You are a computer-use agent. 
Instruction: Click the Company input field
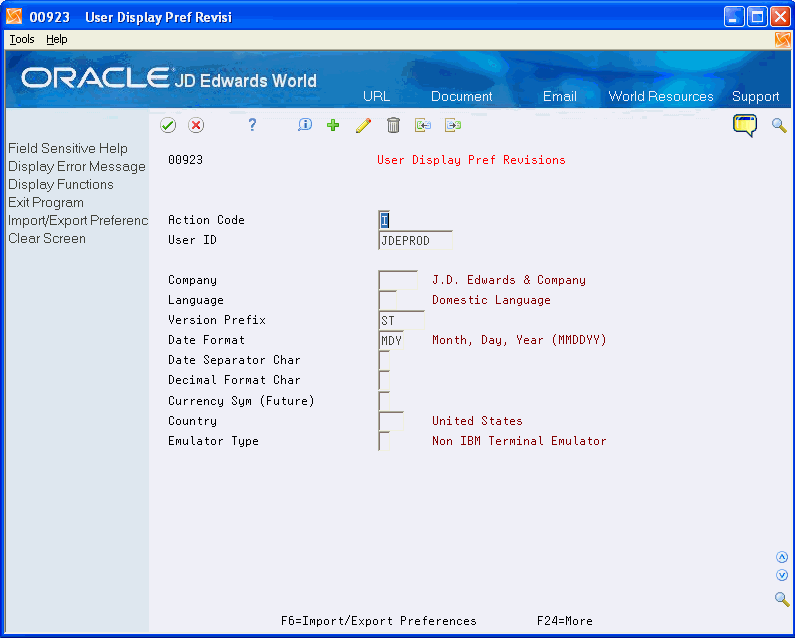(x=398, y=280)
